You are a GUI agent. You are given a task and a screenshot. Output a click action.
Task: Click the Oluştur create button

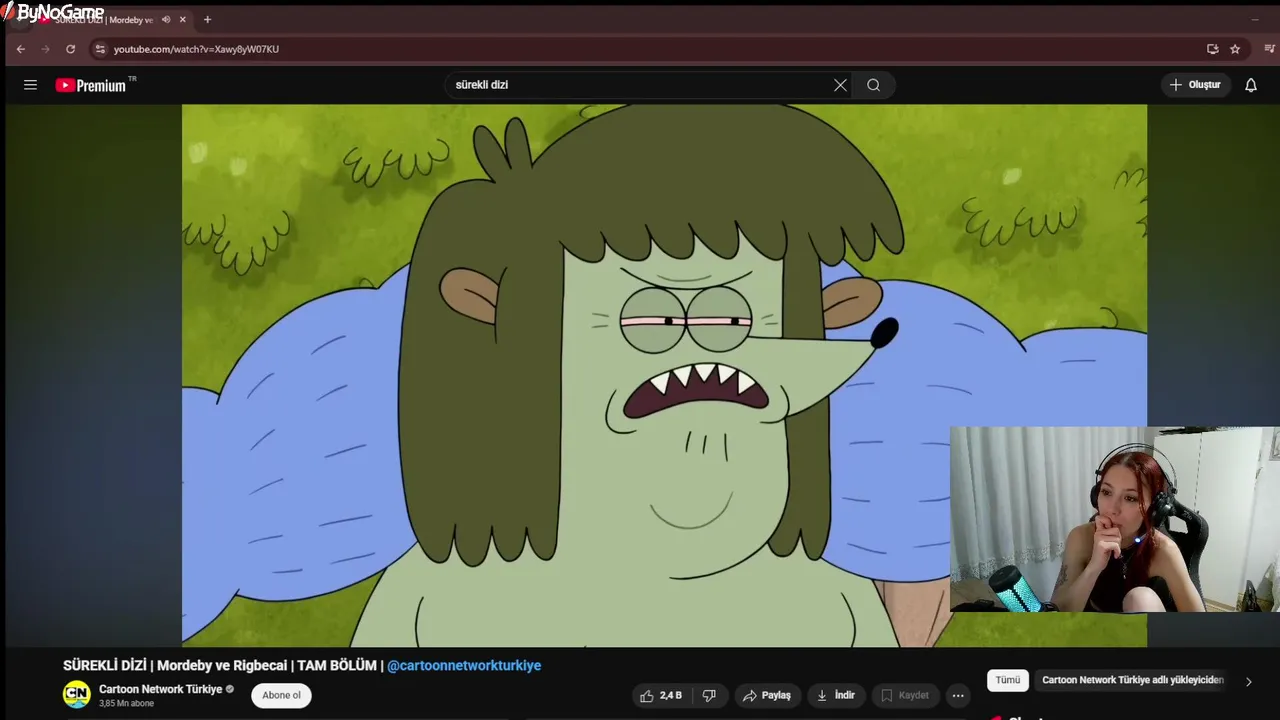1195,85
